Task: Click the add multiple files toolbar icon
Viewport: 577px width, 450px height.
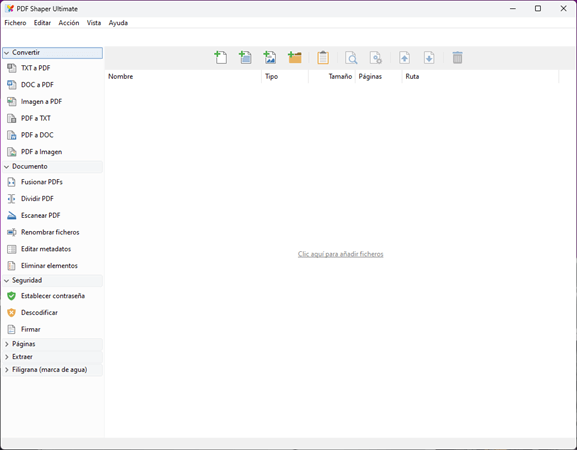Action: click(x=245, y=58)
